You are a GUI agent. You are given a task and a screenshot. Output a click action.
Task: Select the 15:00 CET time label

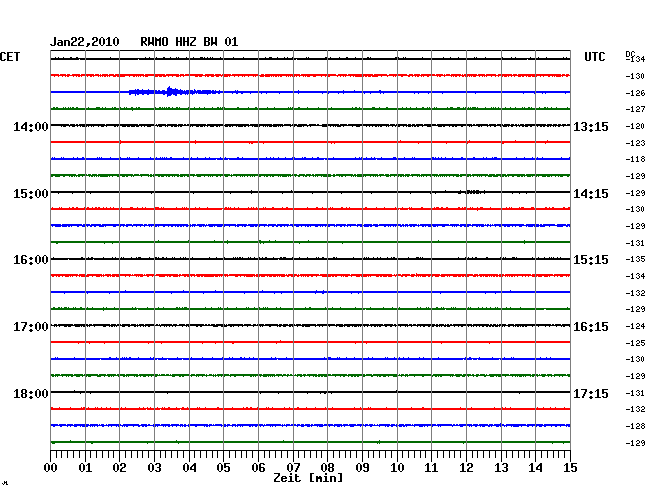pyautogui.click(x=31, y=194)
